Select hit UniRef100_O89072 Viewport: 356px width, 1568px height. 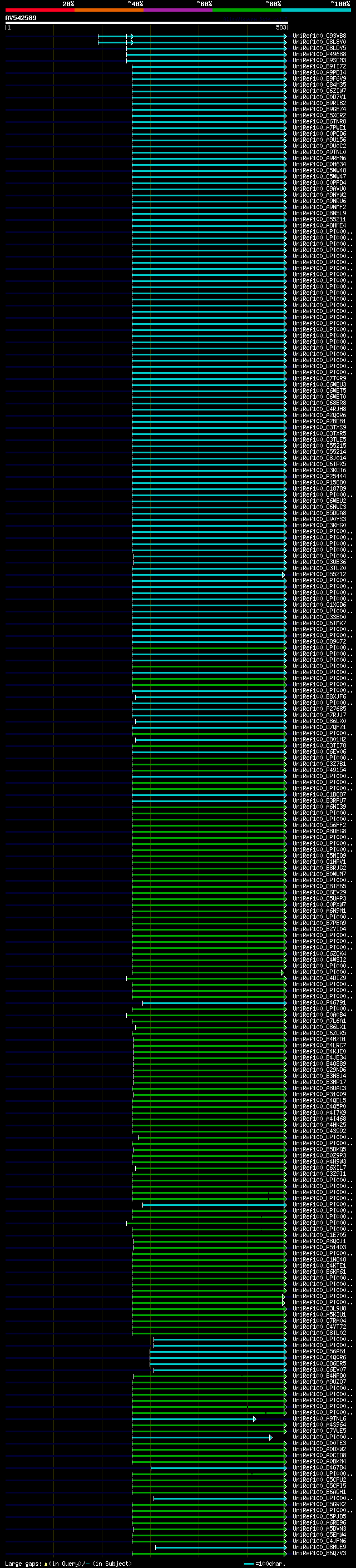[x=319, y=641]
